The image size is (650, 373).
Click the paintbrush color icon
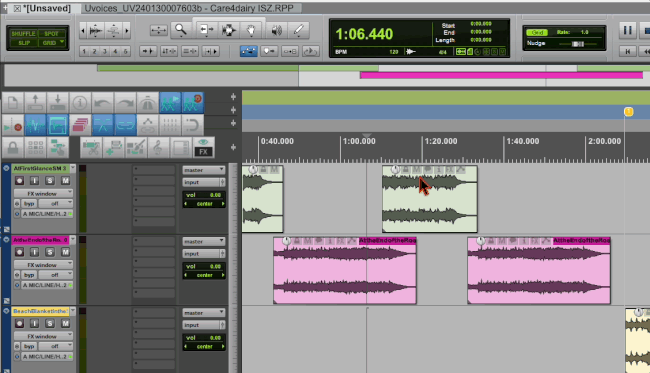click(136, 147)
